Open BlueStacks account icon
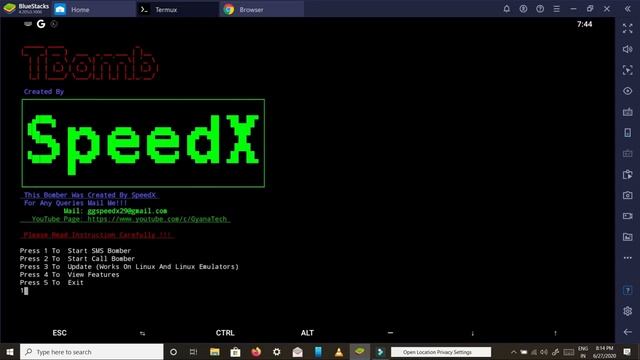 523,9
